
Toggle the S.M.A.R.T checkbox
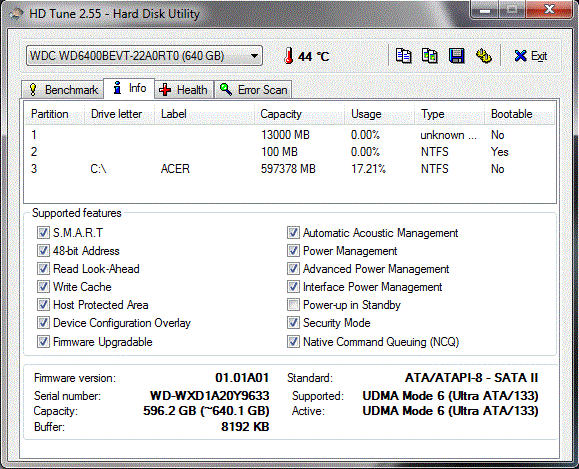[x=43, y=233]
